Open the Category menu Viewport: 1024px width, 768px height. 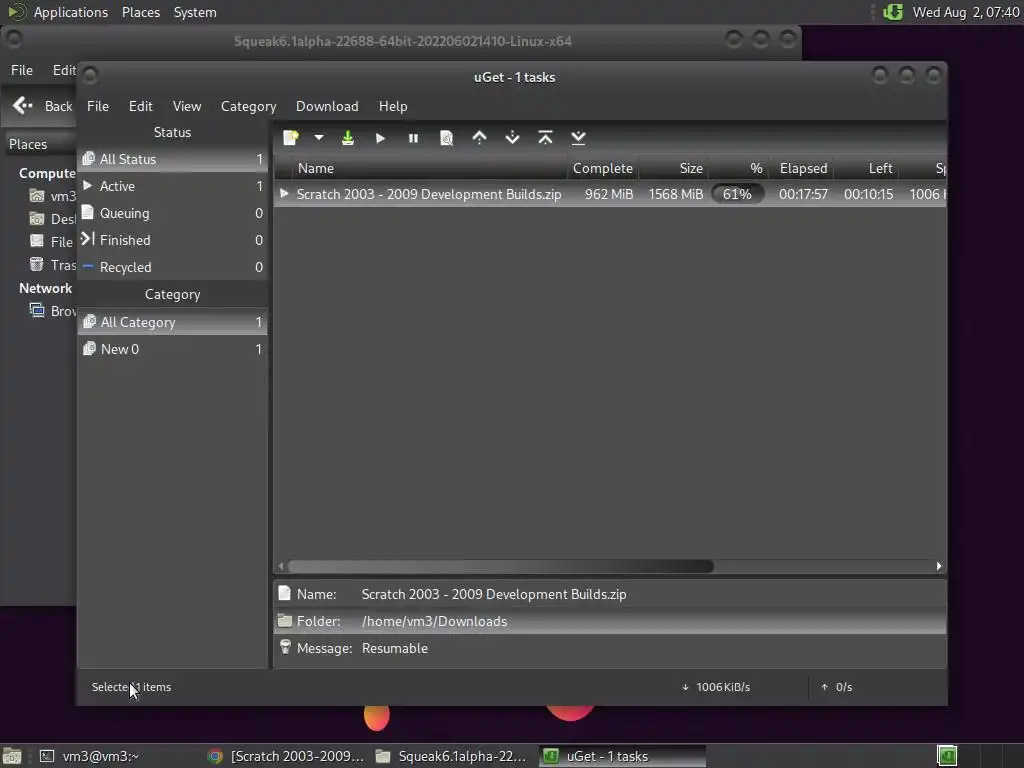(248, 106)
